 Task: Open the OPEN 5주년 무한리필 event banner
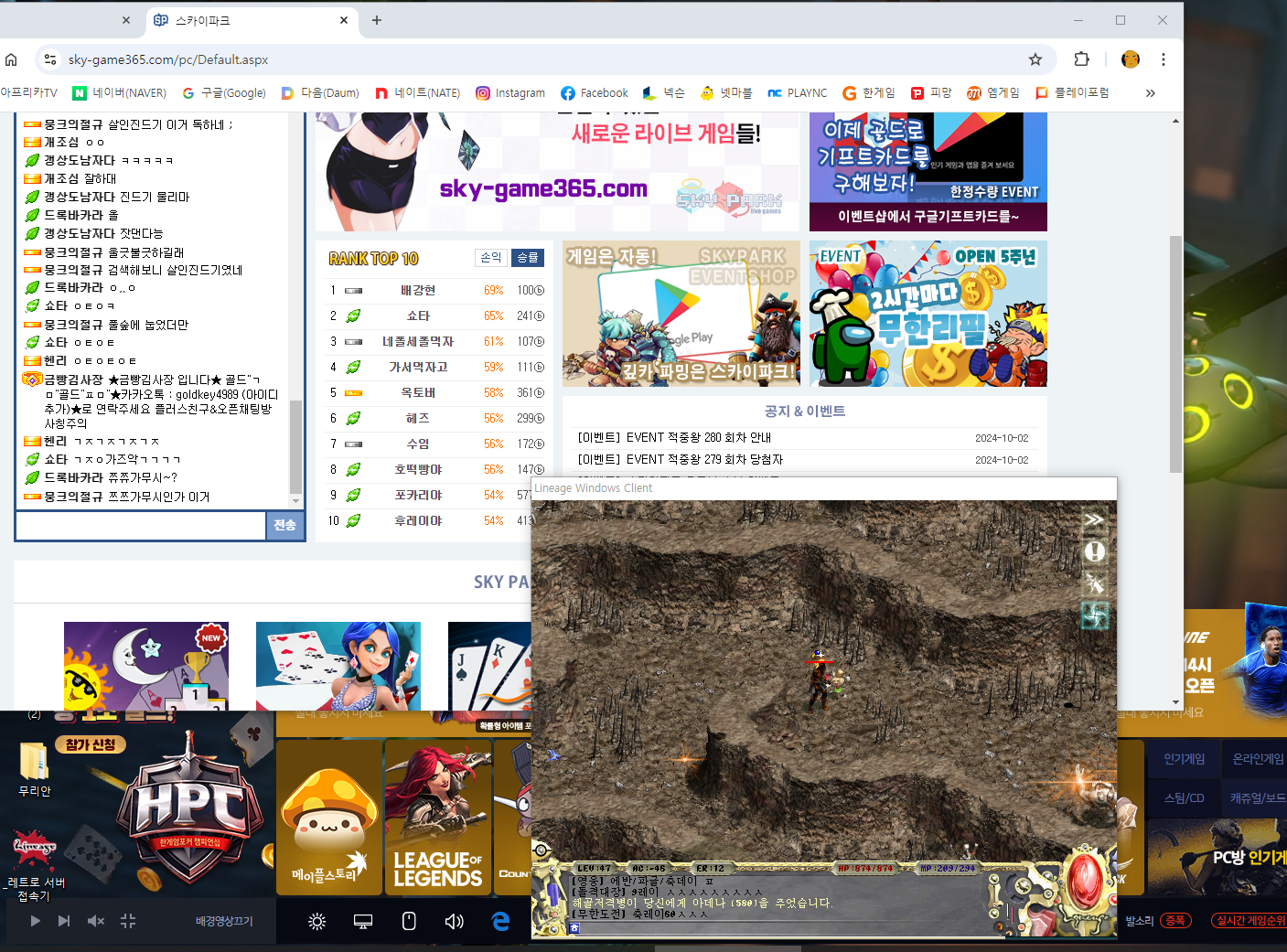tap(928, 314)
